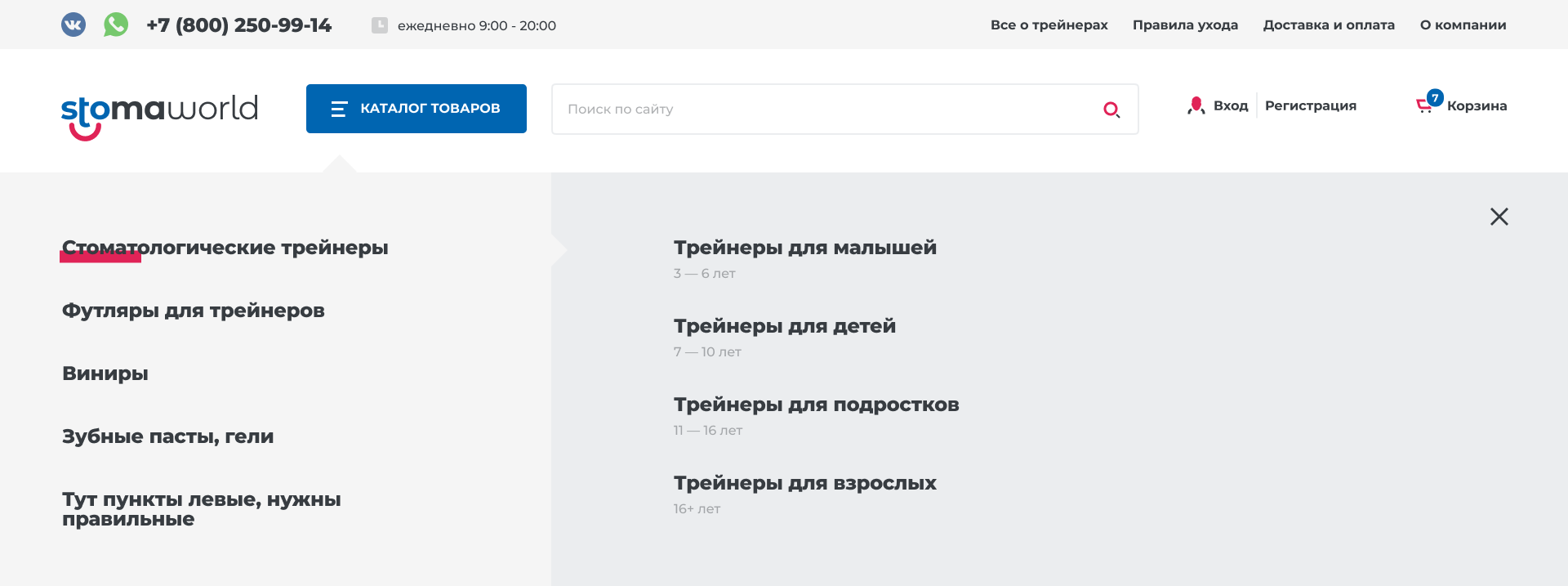This screenshot has height=586, width=1568.
Task: Click the Регистрация link
Action: click(1311, 105)
